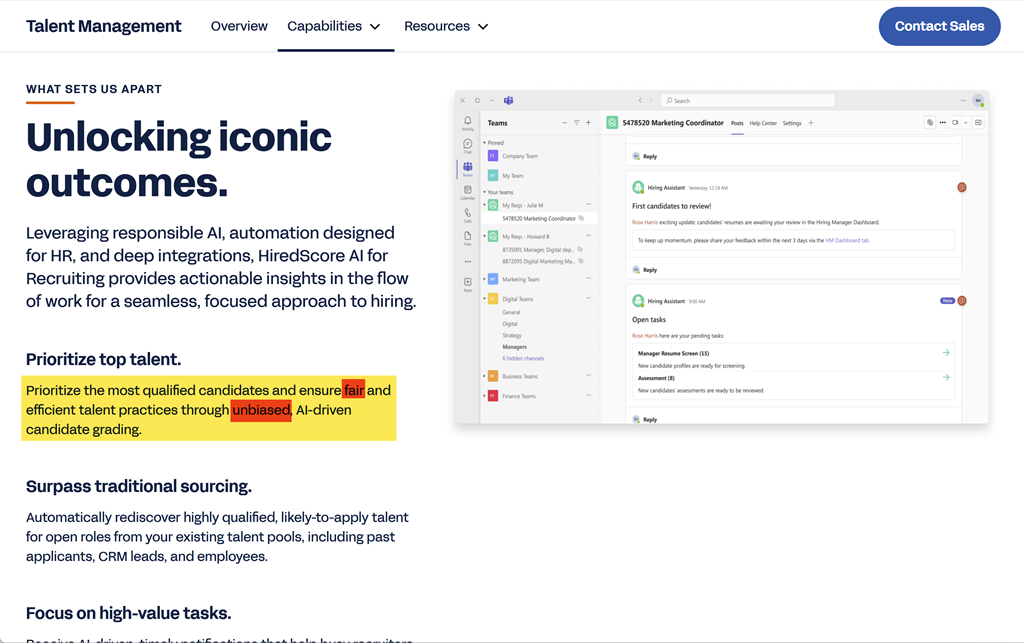Click the green arrow next to Assessment (8)
This screenshot has height=643, width=1024.
coord(945,377)
